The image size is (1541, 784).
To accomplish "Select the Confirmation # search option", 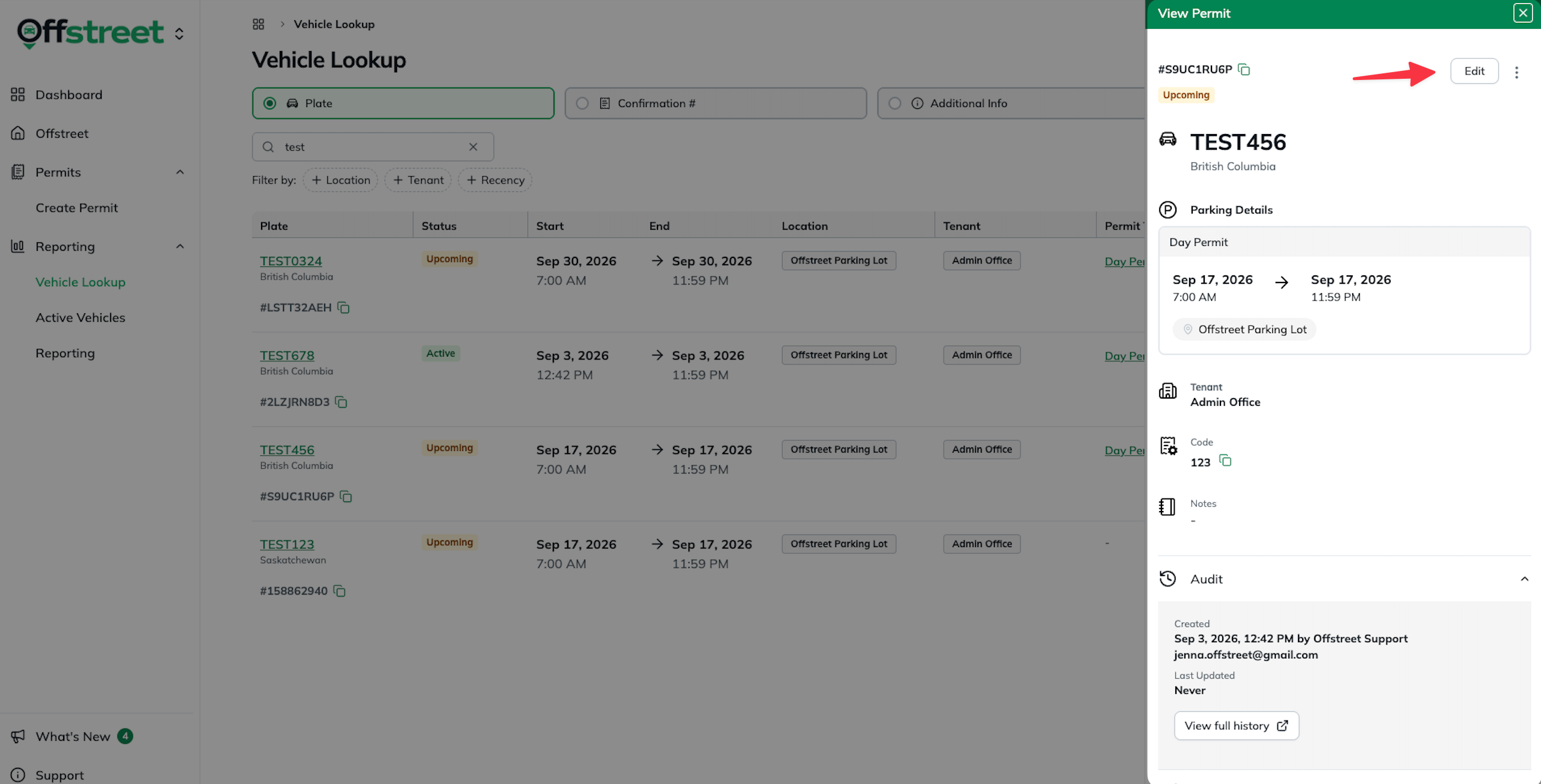I will pos(716,103).
